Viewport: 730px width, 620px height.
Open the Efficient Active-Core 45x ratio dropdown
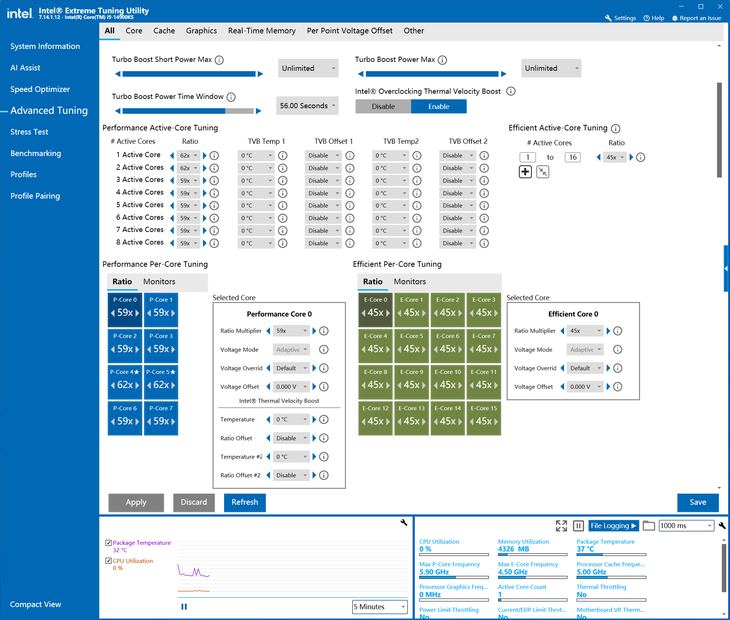[x=615, y=157]
